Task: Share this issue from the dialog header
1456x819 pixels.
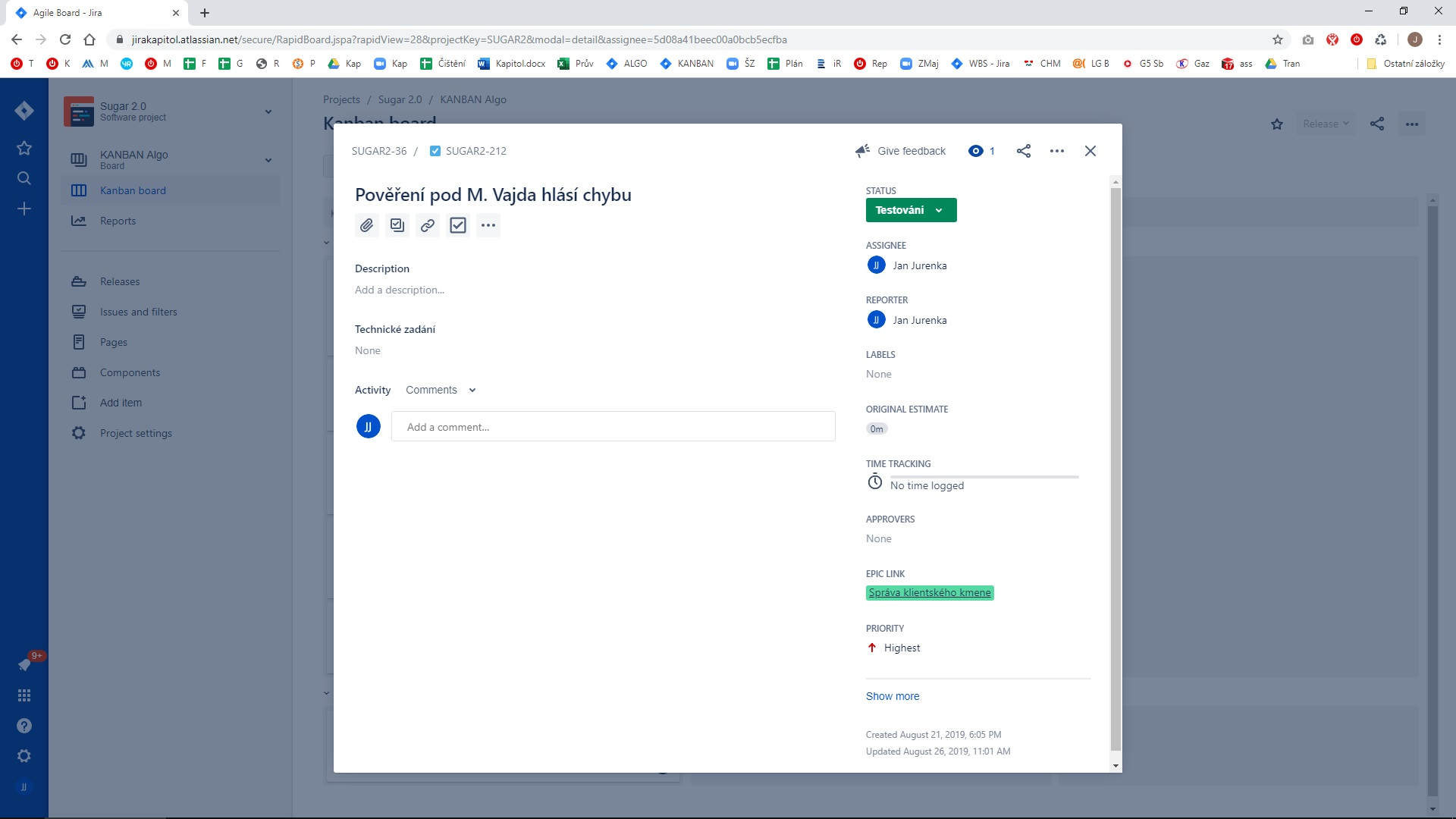Action: [x=1024, y=151]
